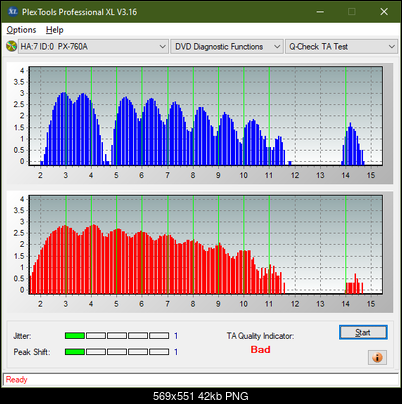Expand the DVD Diagnostic Functions dropdown
This screenshot has width=402, height=404.
(227, 46)
